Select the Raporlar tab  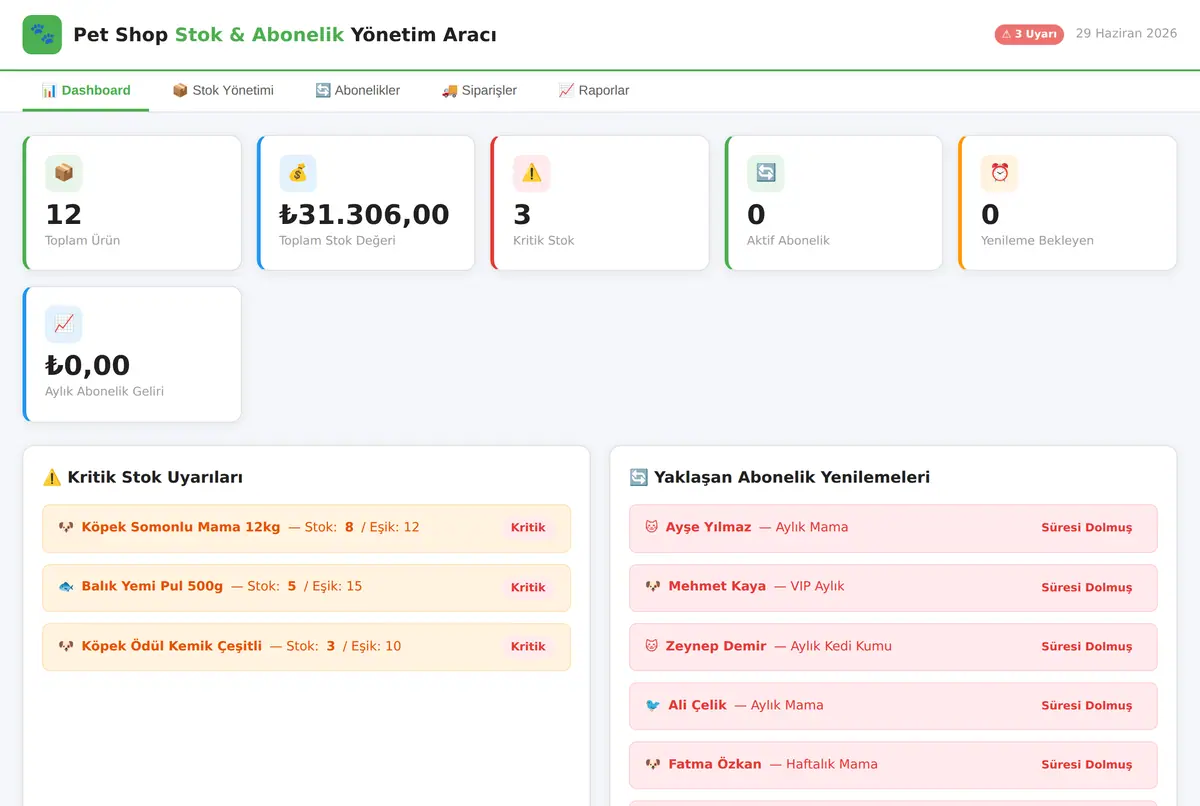(x=594, y=90)
